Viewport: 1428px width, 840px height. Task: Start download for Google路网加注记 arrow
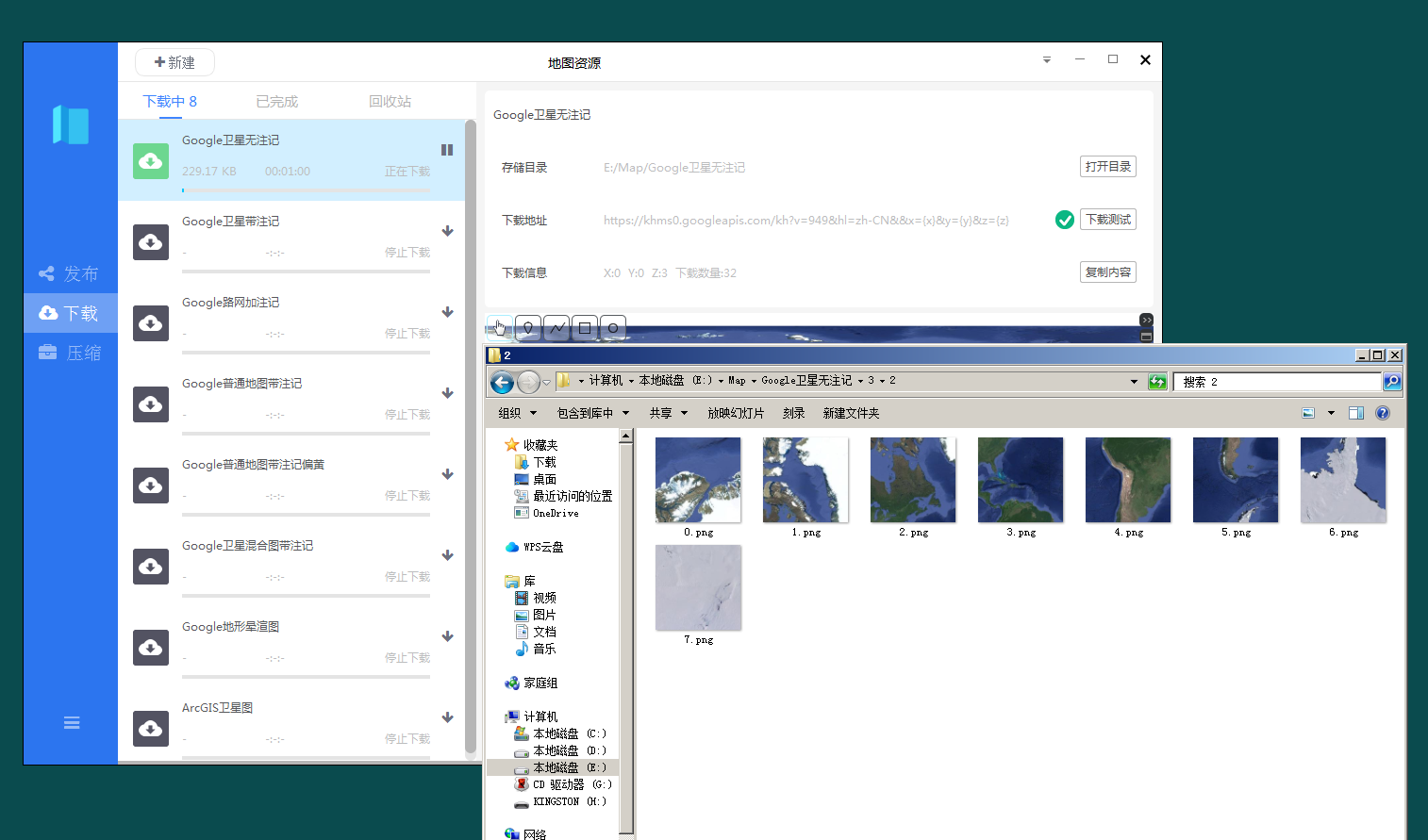click(447, 312)
